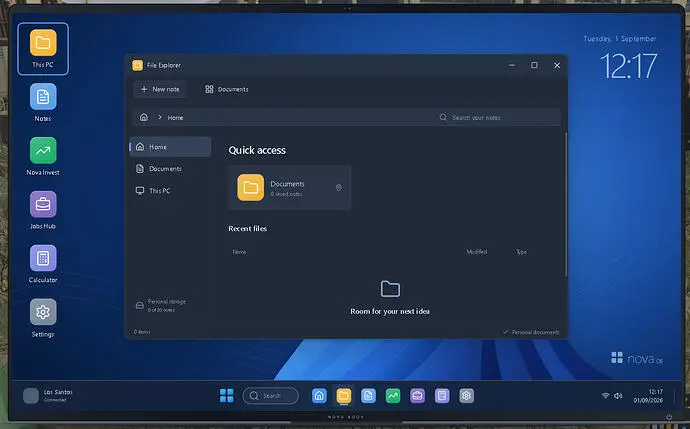Open This PC desktop icon
Image resolution: width=690 pixels, height=429 pixels.
pyautogui.click(x=43, y=48)
